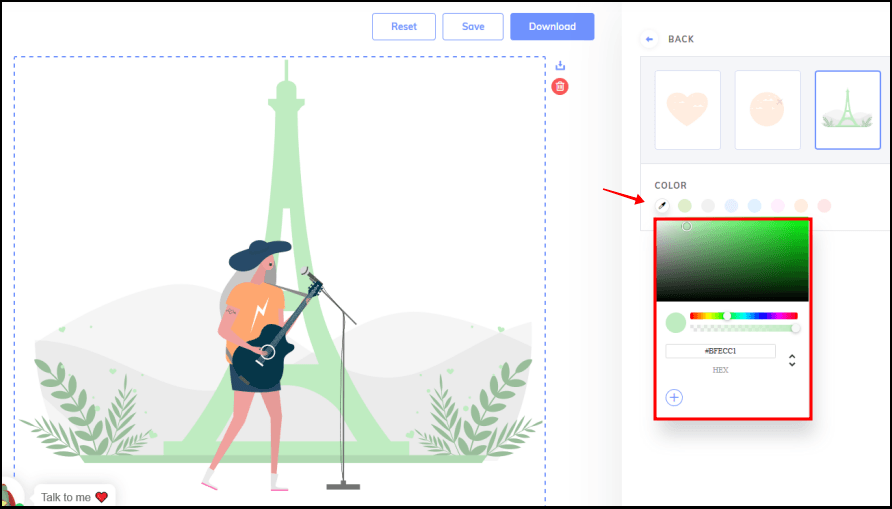
Task: Delete the selection with red trash icon
Action: click(560, 86)
